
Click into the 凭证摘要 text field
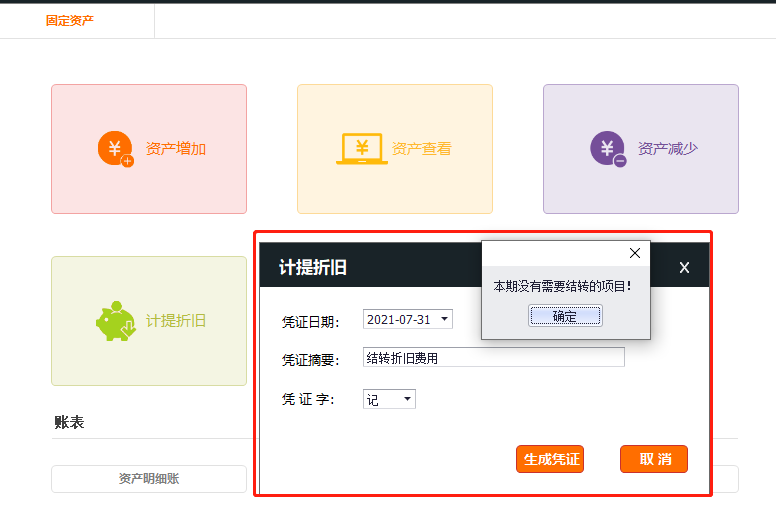point(493,358)
